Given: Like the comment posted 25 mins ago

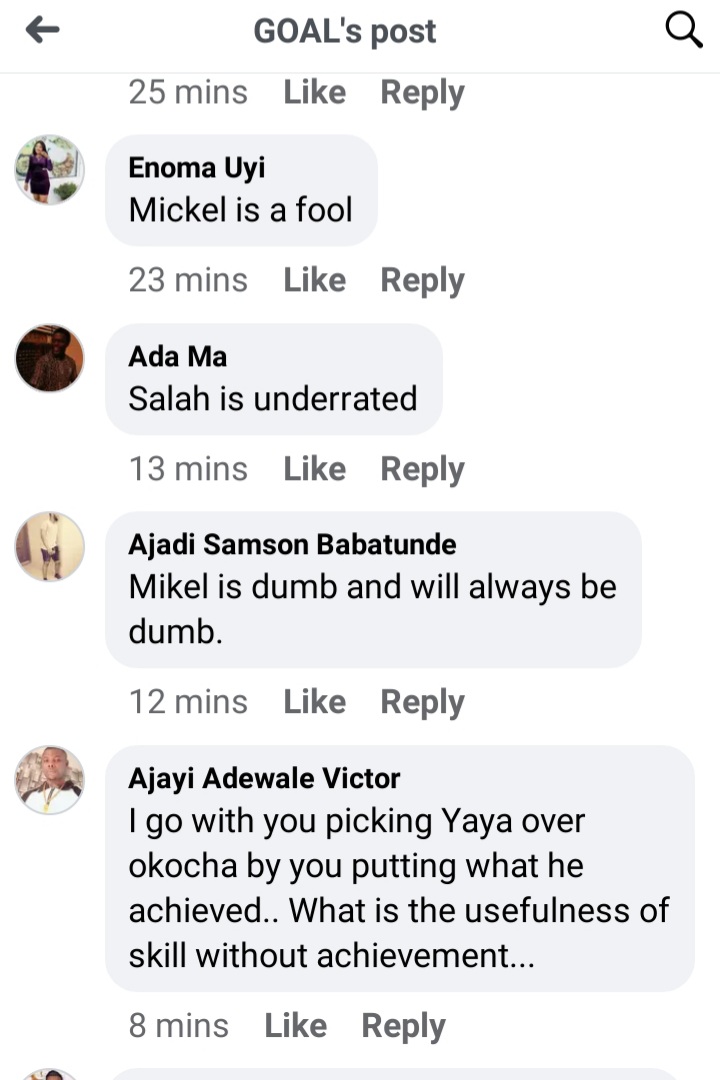Looking at the screenshot, I should tap(314, 92).
